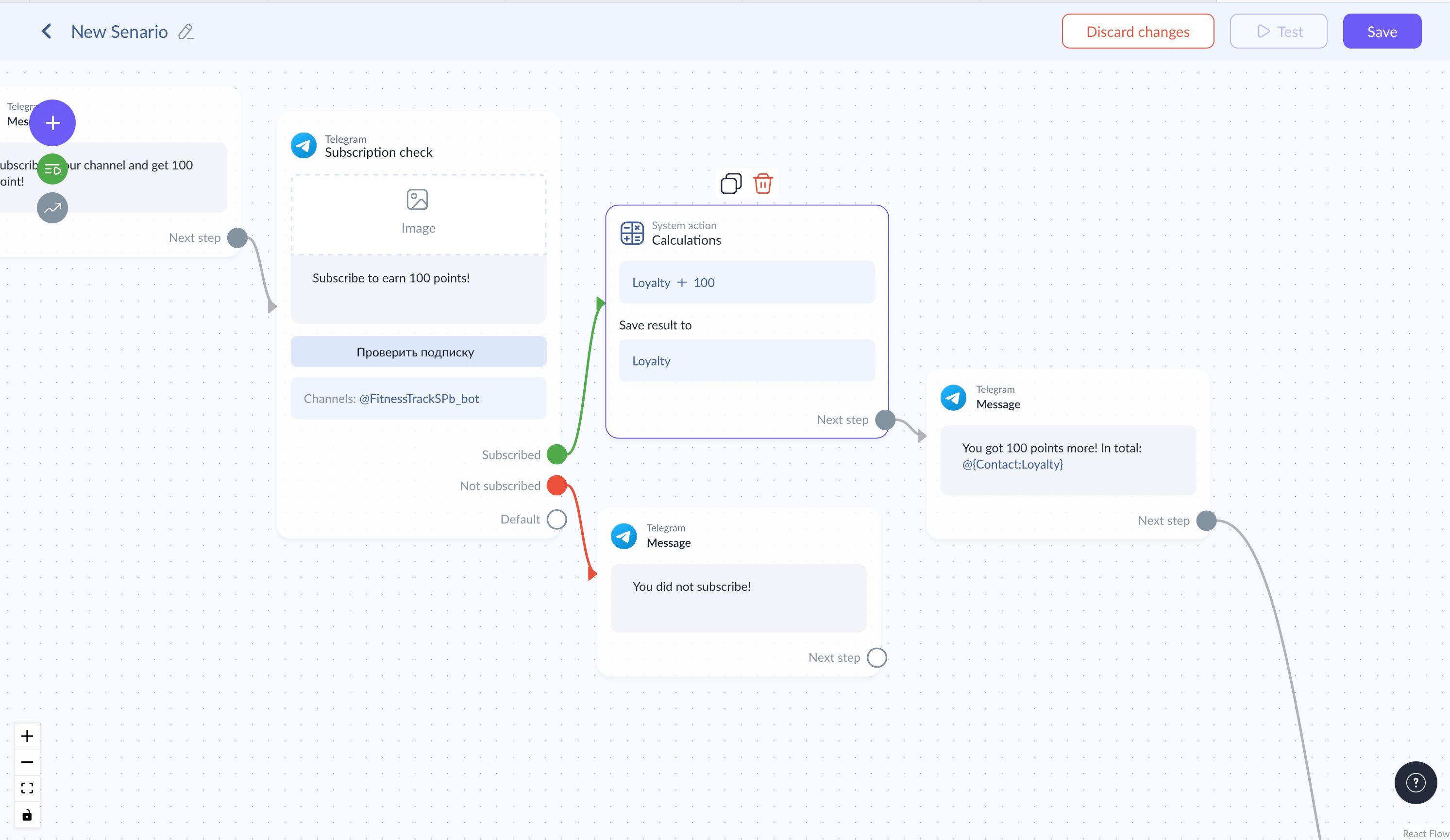Toggle the canvas lock control
Viewport: 1450px width, 840px height.
27,815
